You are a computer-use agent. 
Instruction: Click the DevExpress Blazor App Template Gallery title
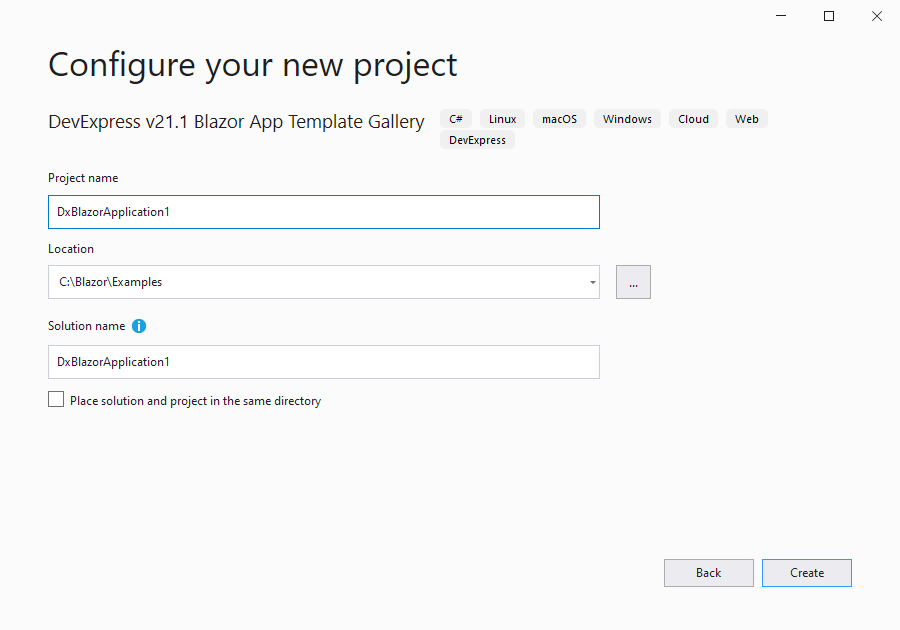click(236, 121)
